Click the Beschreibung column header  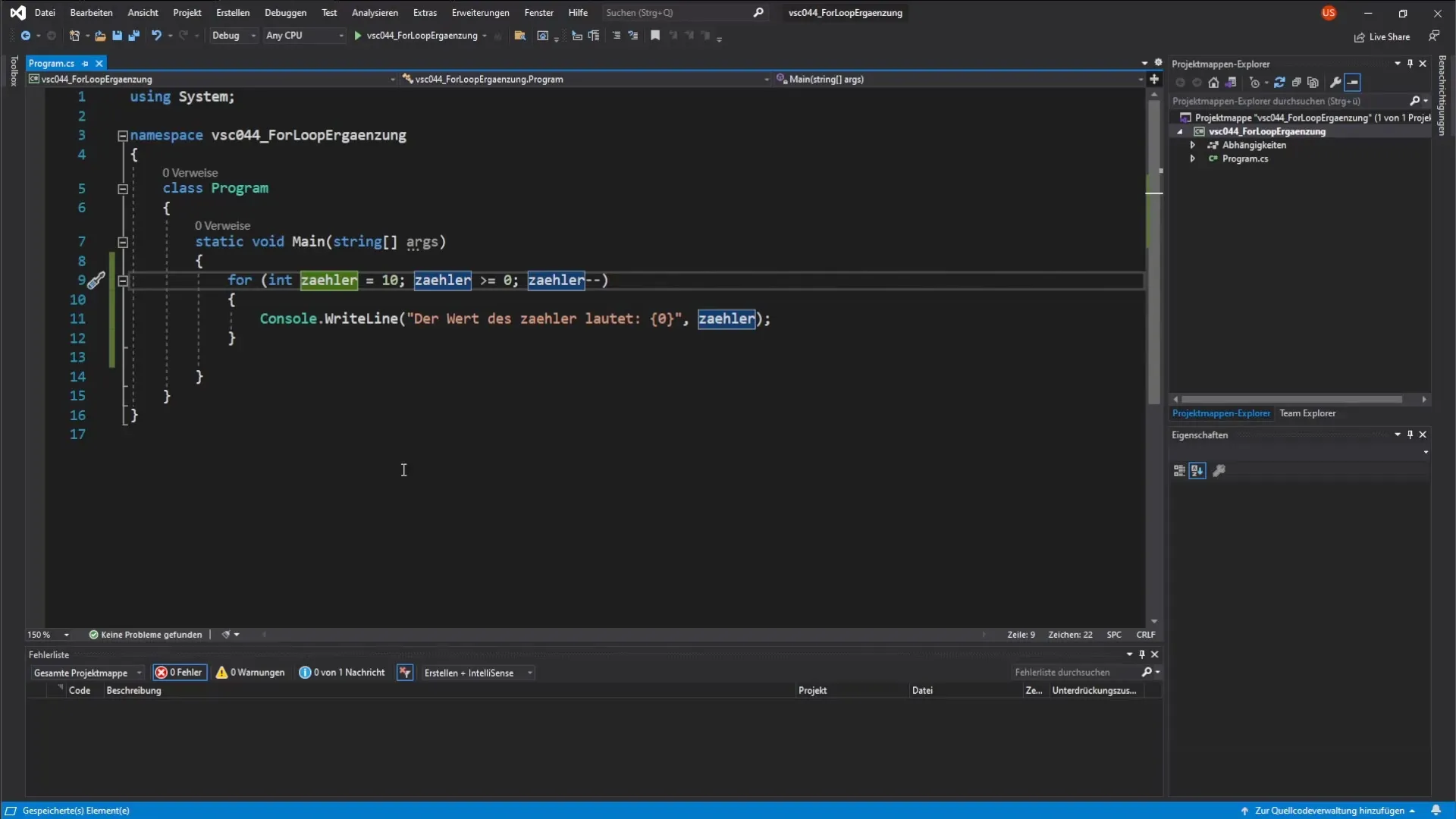[x=133, y=691]
